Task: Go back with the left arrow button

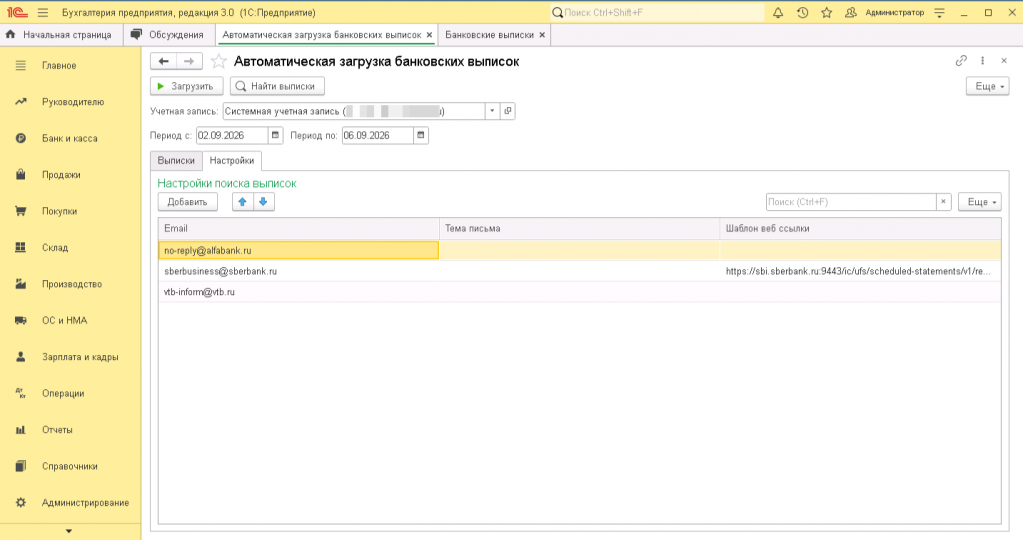Action: coord(164,61)
